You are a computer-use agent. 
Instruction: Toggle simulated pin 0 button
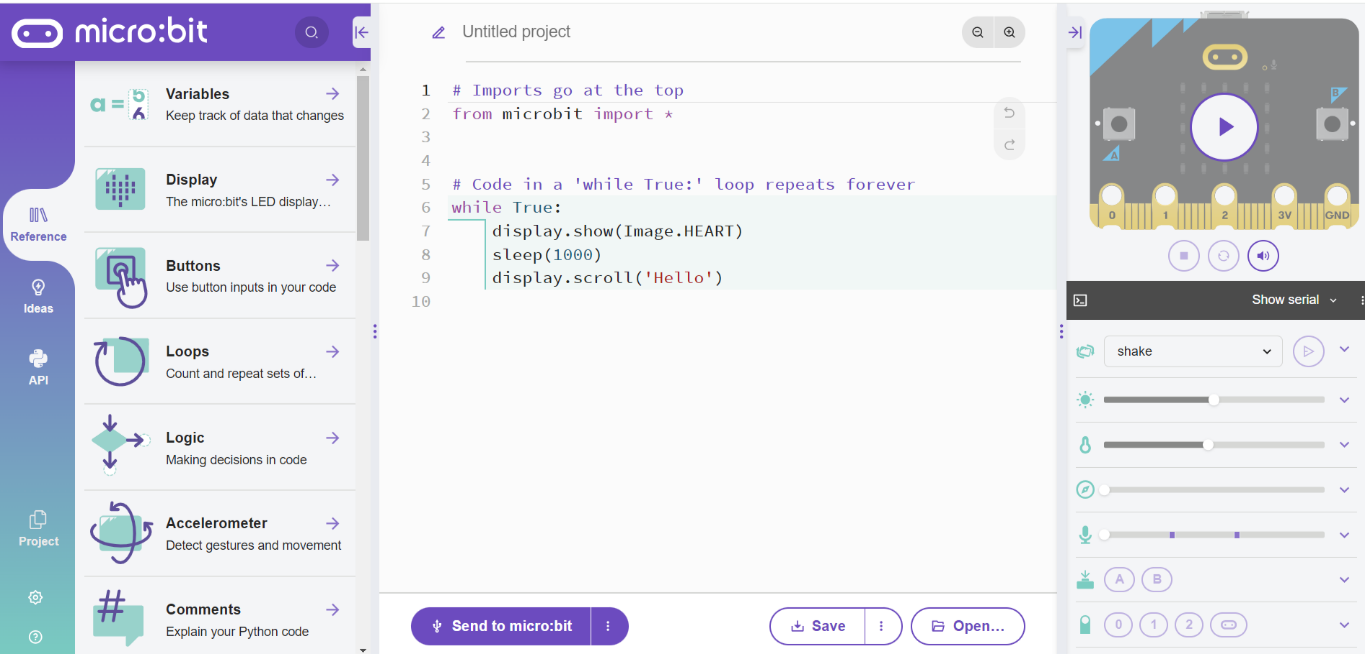click(1118, 625)
